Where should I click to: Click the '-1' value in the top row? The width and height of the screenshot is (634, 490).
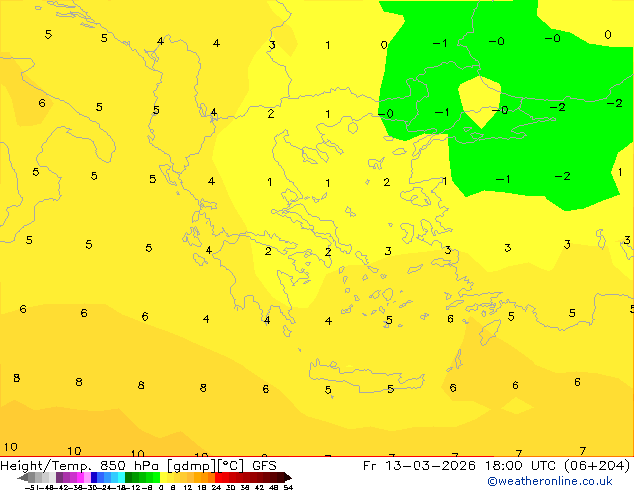pyautogui.click(x=440, y=43)
